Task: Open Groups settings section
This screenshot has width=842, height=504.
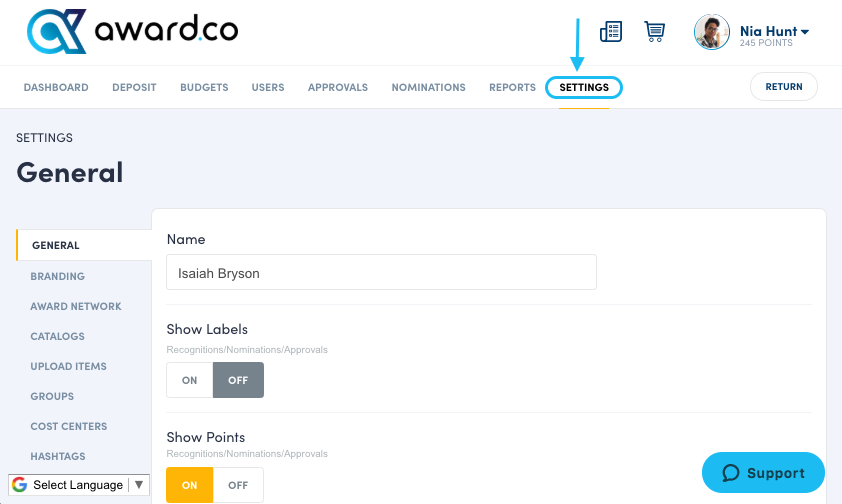Action: (52, 397)
